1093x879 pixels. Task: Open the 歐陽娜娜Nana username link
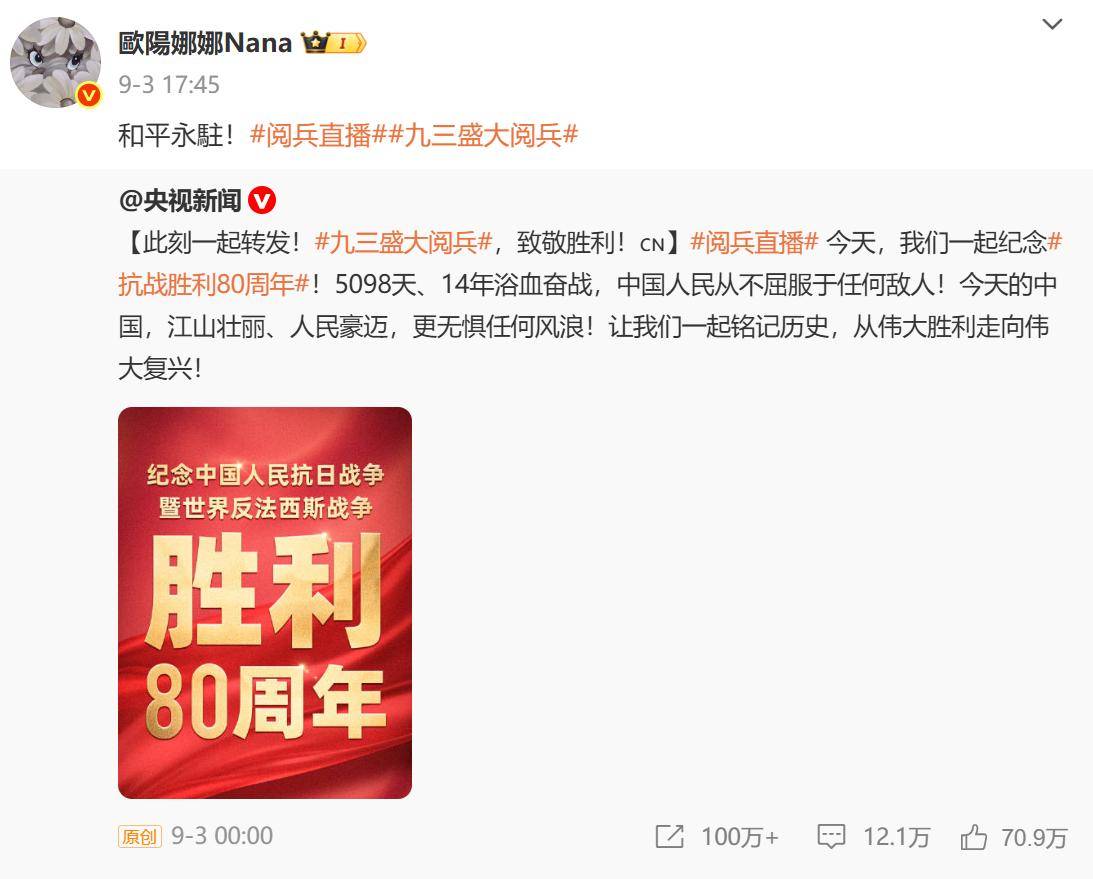205,43
